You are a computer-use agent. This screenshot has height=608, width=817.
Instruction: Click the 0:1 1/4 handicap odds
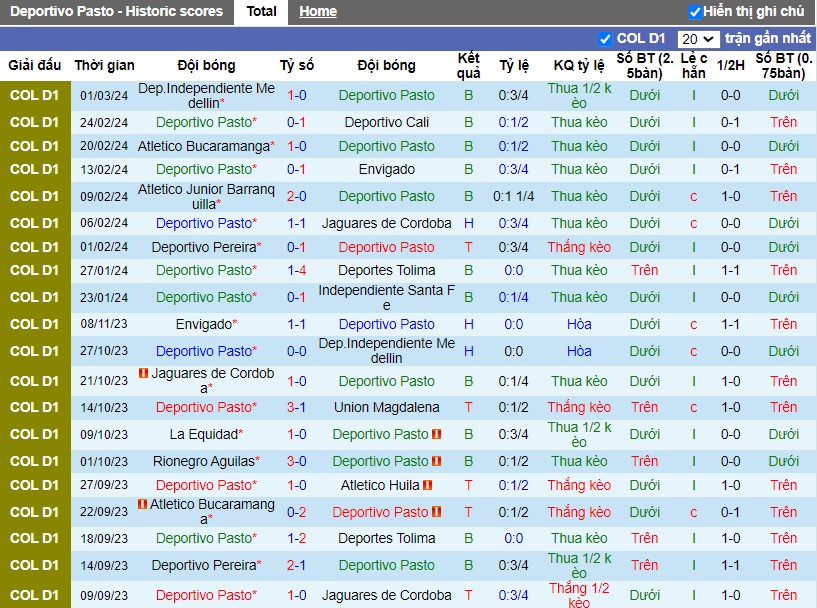click(513, 196)
